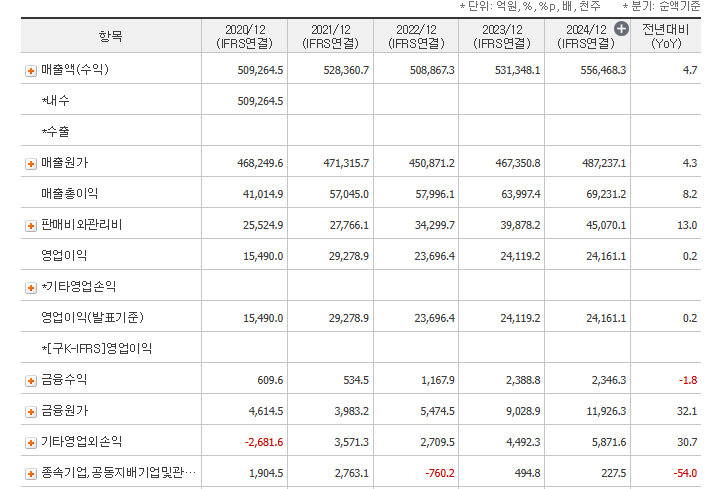Click the 2020/12 매출원가 value 468,249.6

tap(260, 164)
